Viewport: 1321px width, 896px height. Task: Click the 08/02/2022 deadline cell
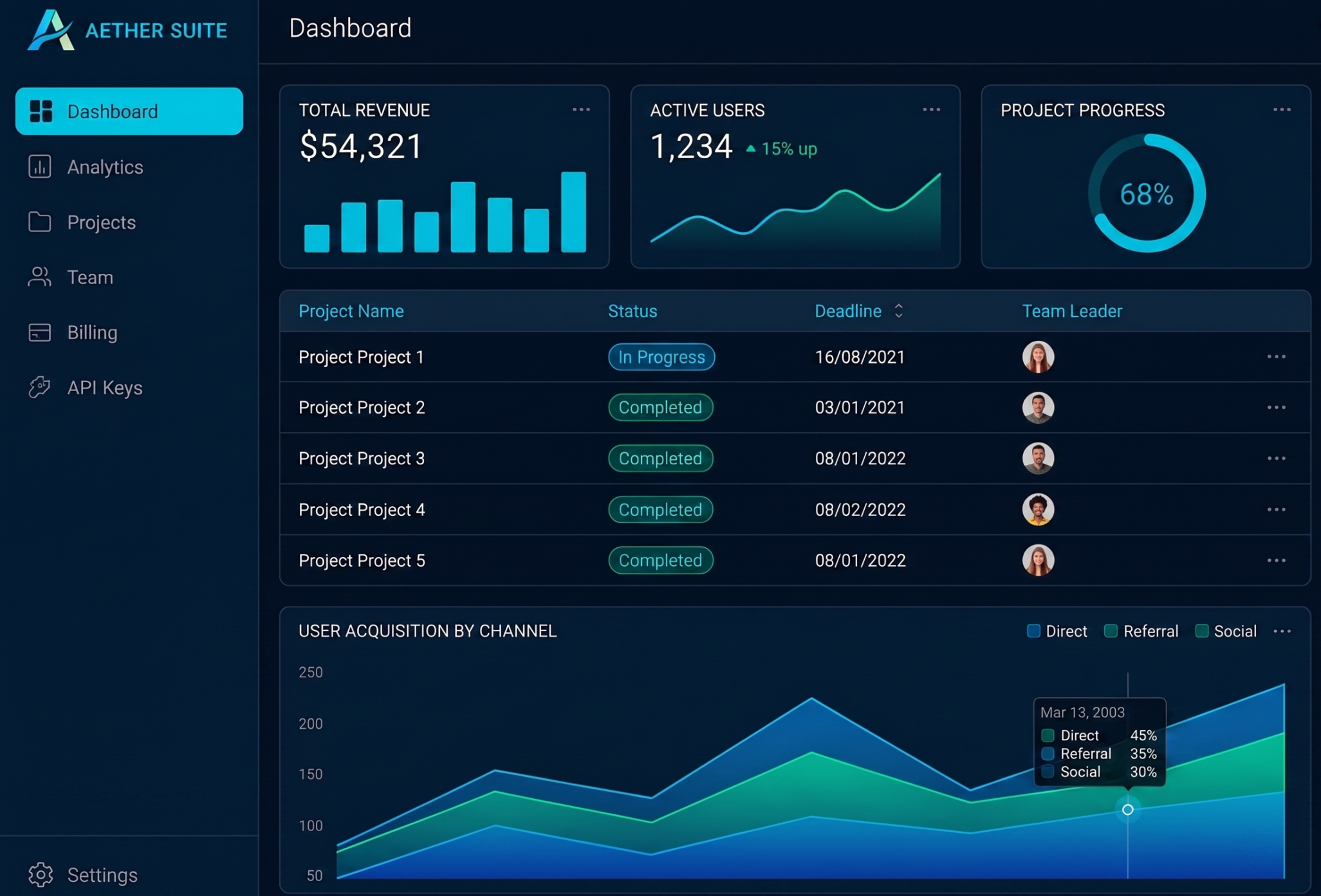pos(860,509)
